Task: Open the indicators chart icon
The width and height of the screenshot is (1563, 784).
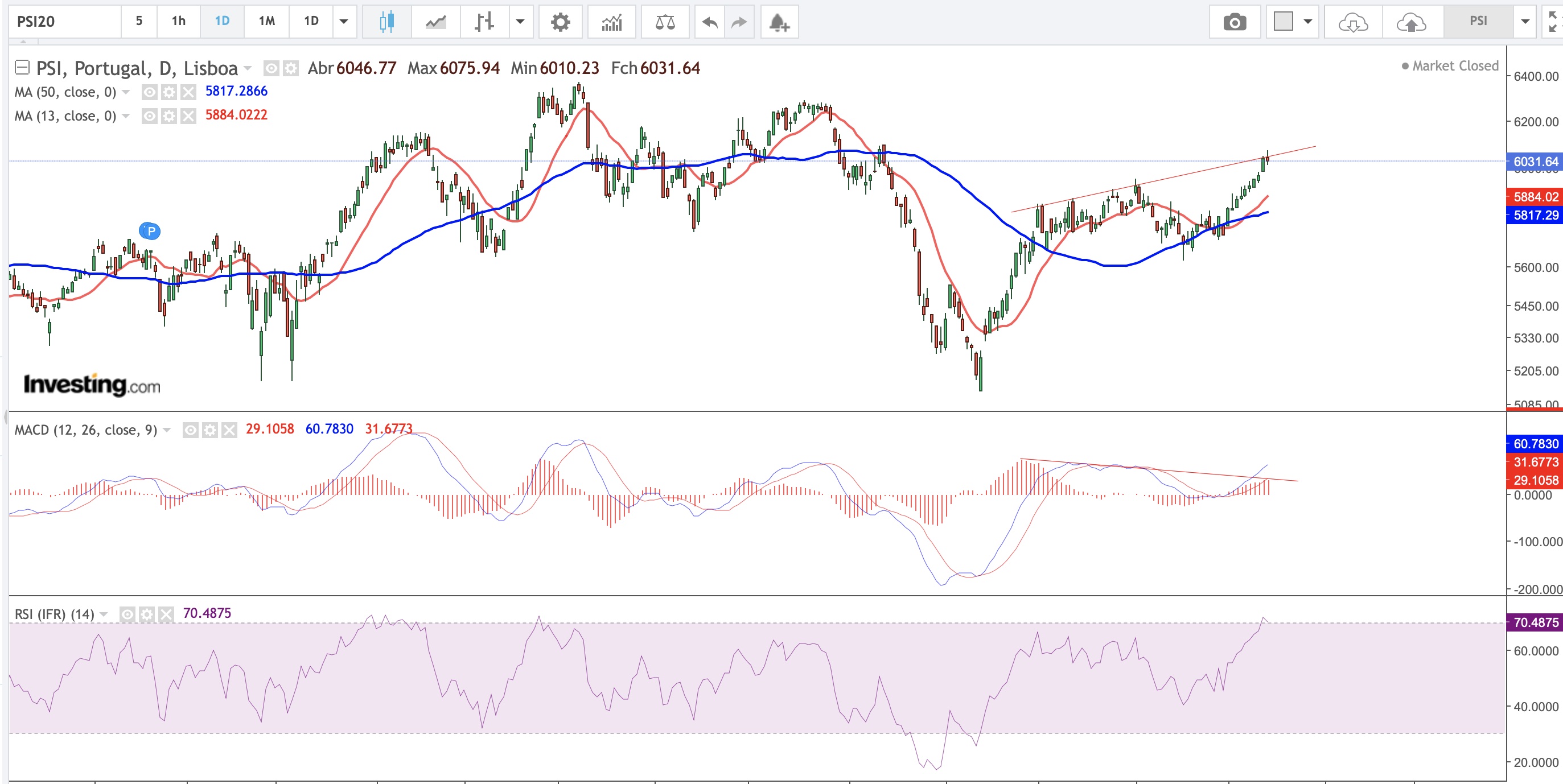Action: pos(612,22)
